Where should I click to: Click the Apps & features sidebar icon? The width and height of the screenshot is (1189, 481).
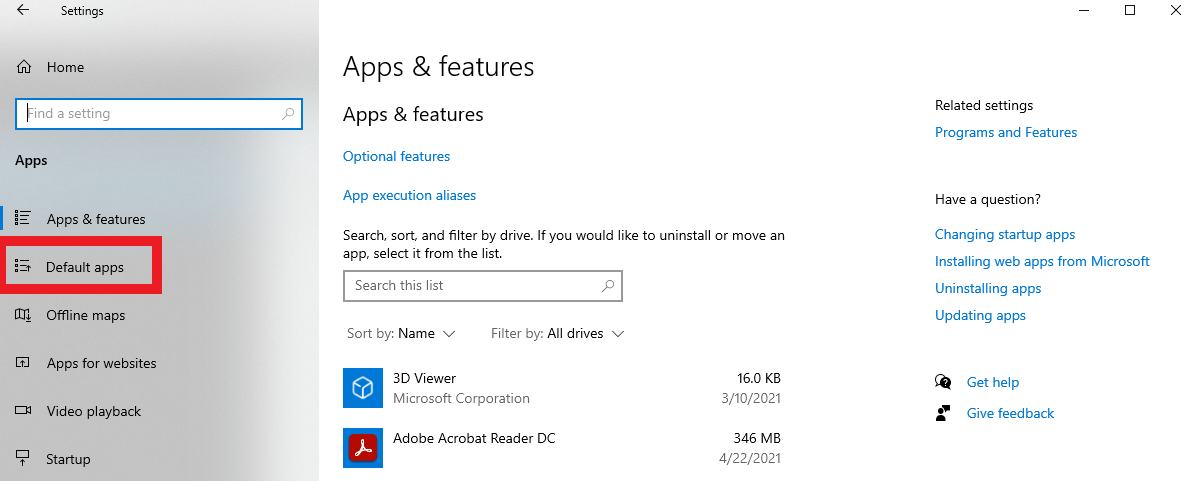click(x=23, y=219)
